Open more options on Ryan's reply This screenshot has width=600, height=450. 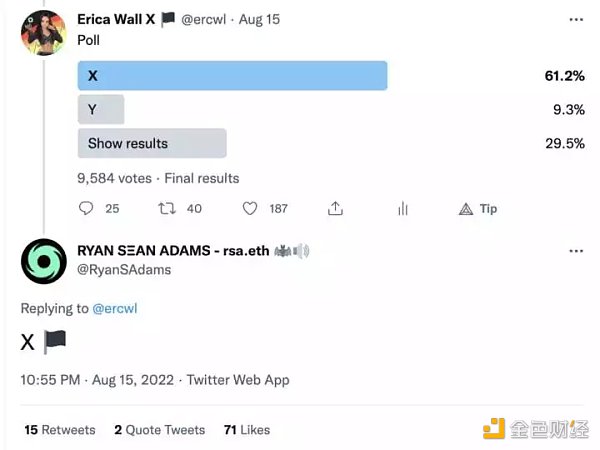(575, 251)
